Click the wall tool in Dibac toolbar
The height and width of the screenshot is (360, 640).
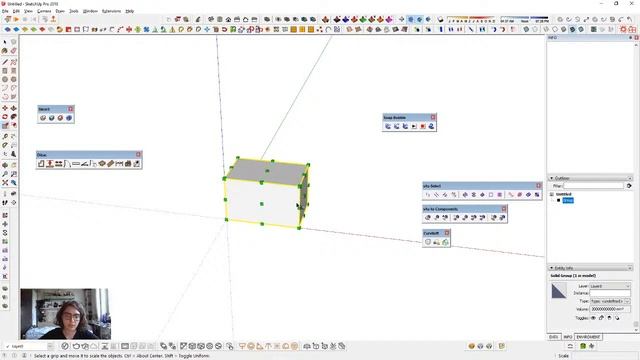click(x=41, y=164)
